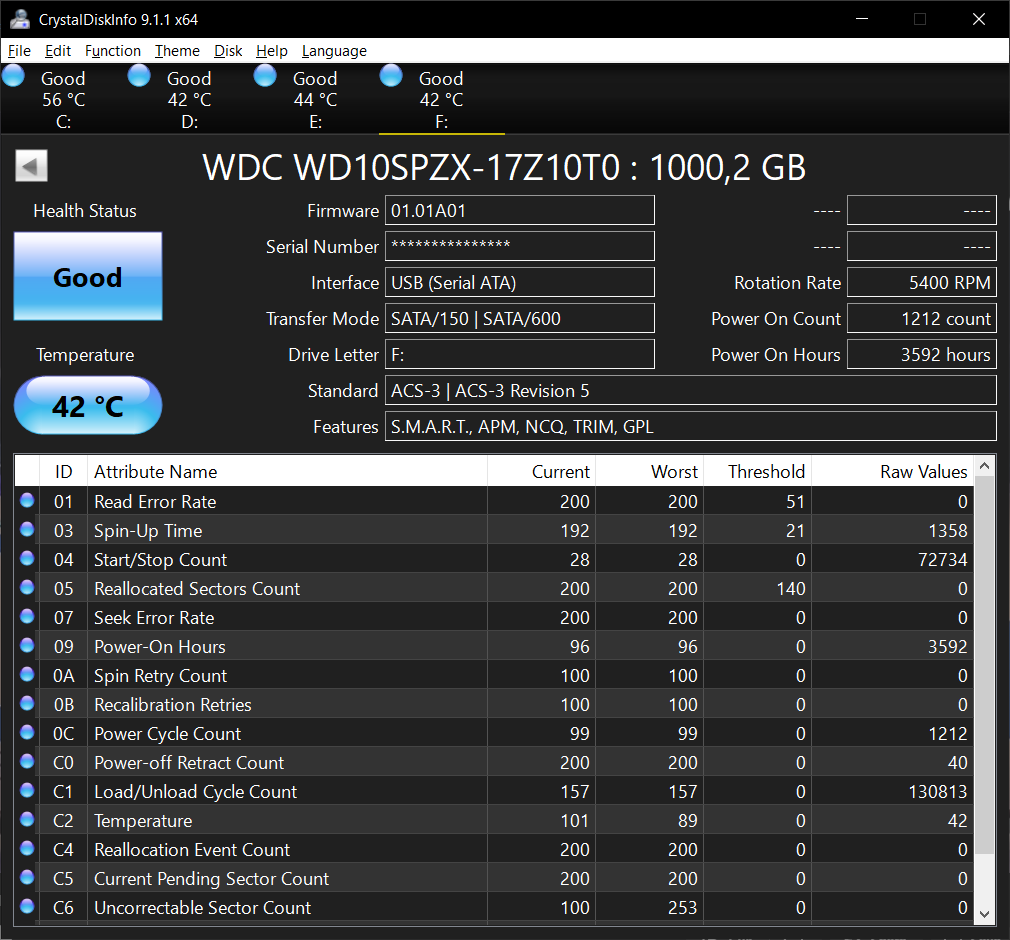Viewport: 1010px width, 940px height.
Task: Open the Theme menu
Action: pyautogui.click(x=177, y=51)
